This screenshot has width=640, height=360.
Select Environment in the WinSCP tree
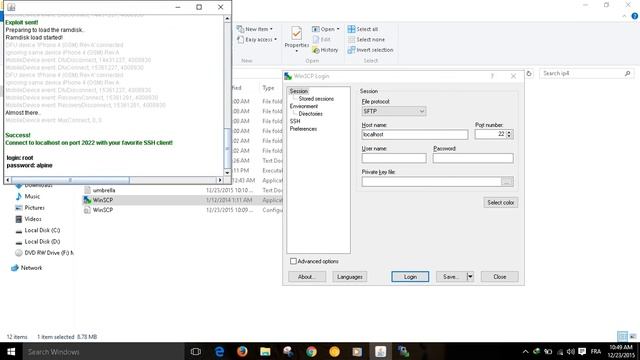[x=304, y=106]
